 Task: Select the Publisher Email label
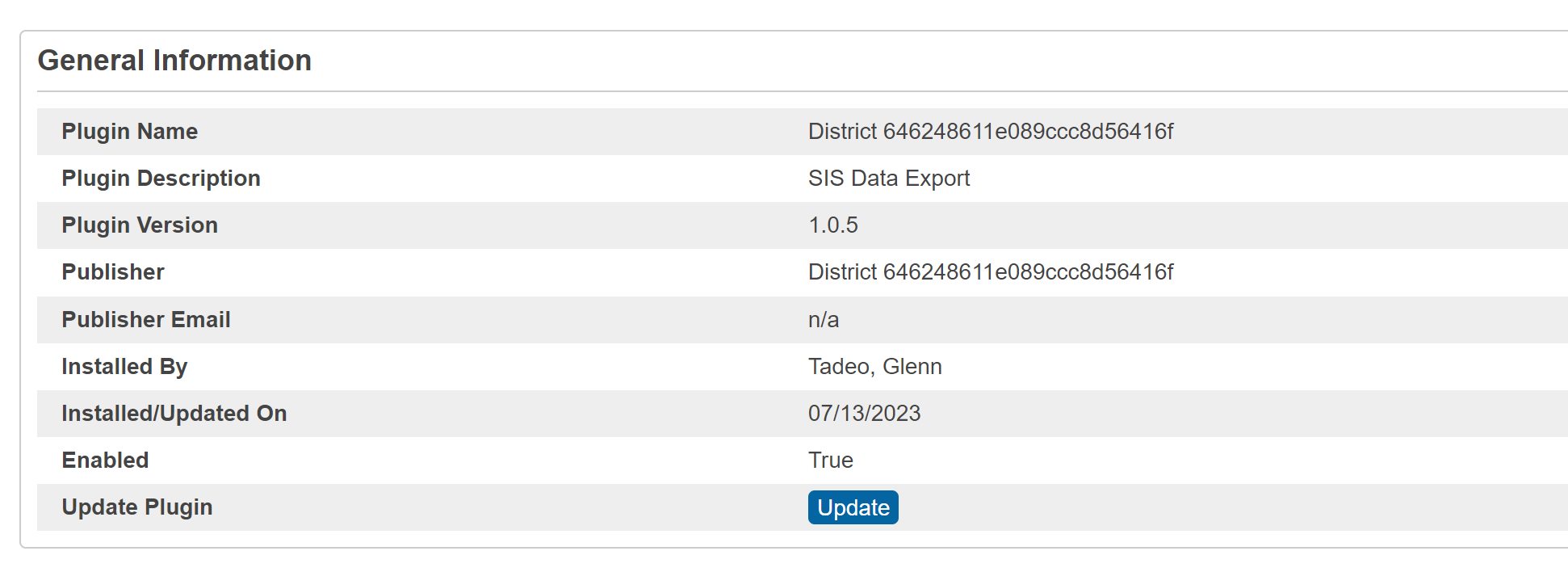pyautogui.click(x=146, y=319)
